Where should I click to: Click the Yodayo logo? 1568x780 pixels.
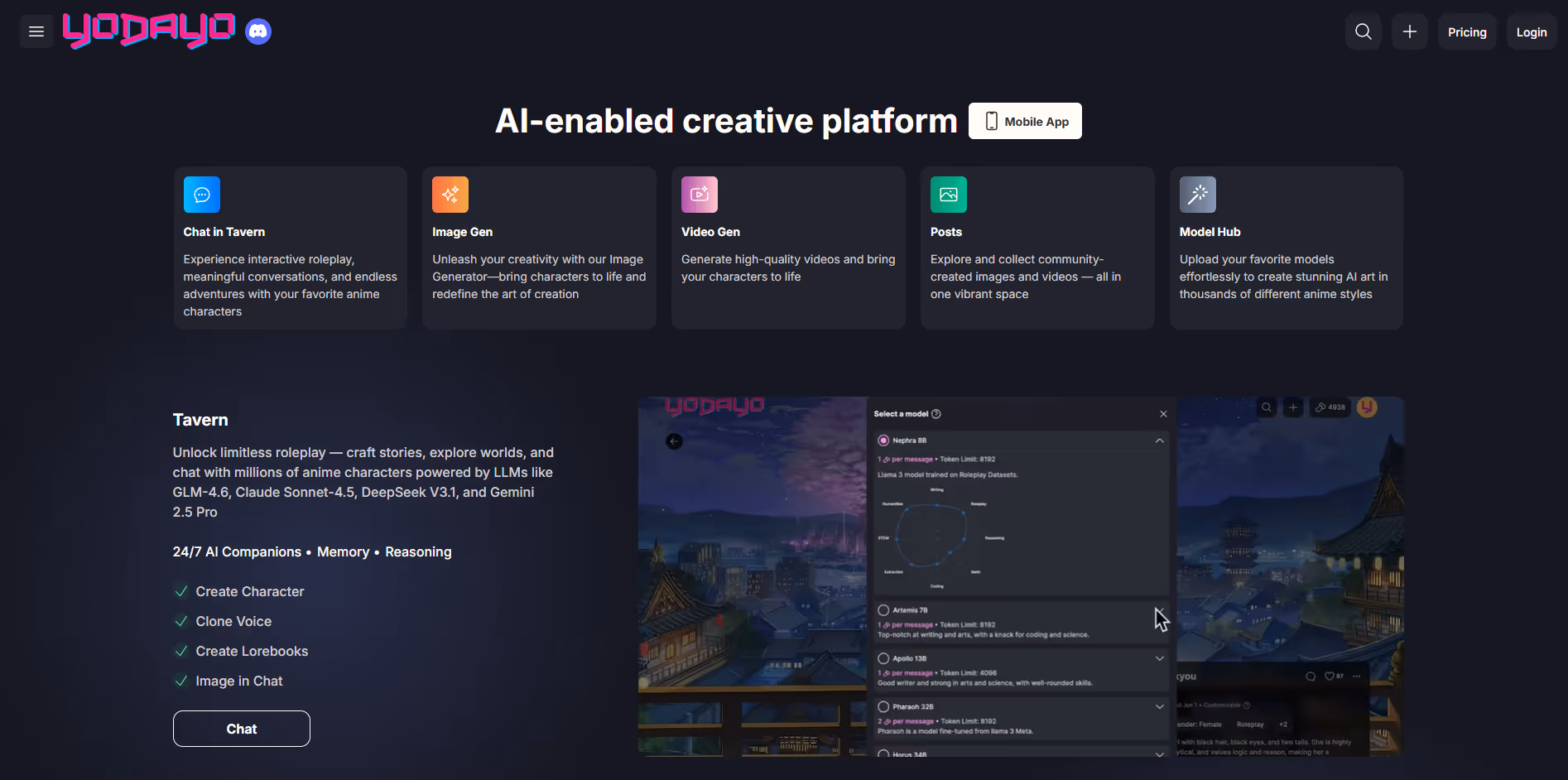tap(149, 31)
